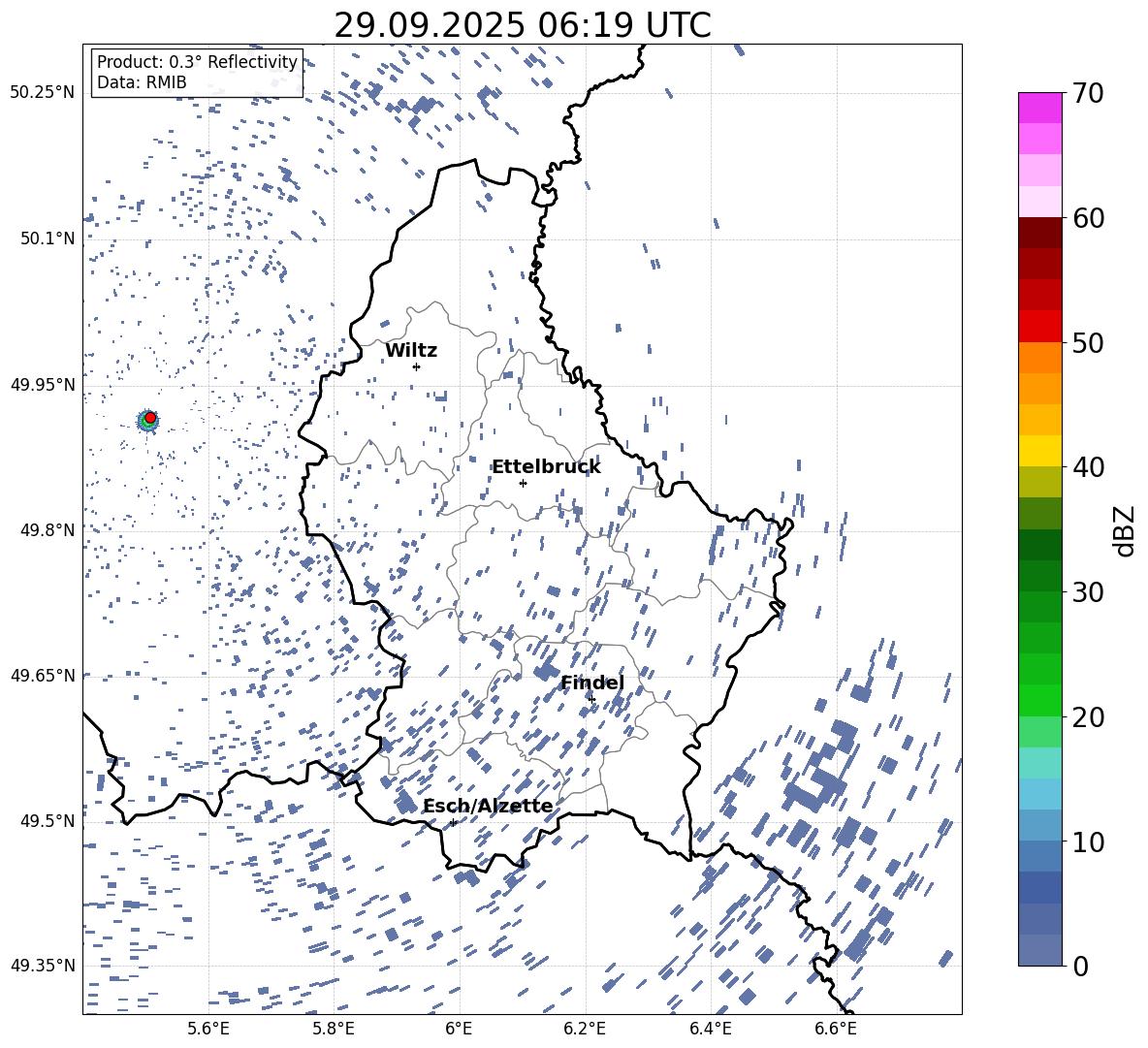Viewport: 1148px width, 1048px height.
Task: Click the slate blue 0 dBZ color band
Action: pos(1039,950)
